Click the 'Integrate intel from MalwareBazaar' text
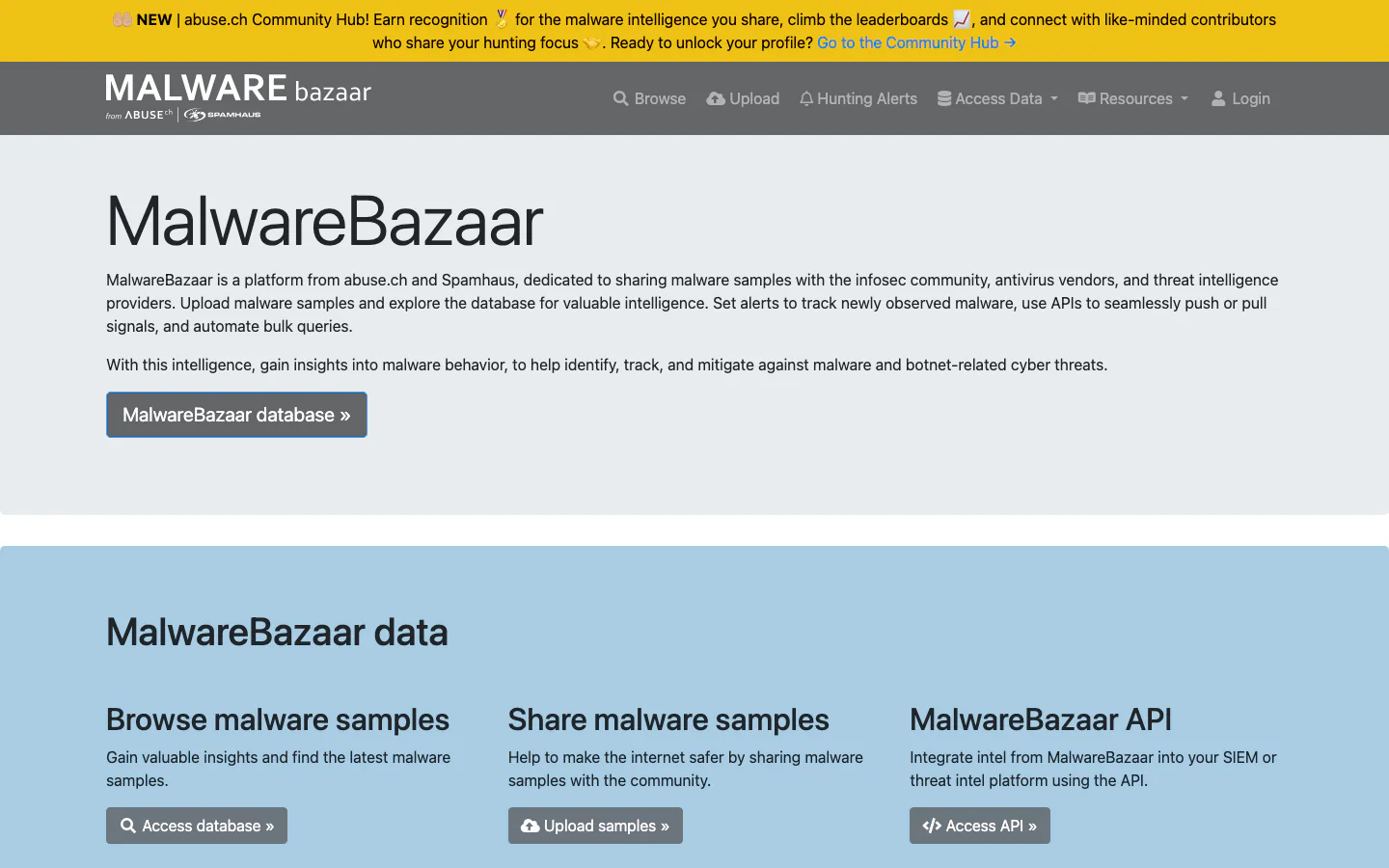1389x868 pixels. tap(1093, 769)
